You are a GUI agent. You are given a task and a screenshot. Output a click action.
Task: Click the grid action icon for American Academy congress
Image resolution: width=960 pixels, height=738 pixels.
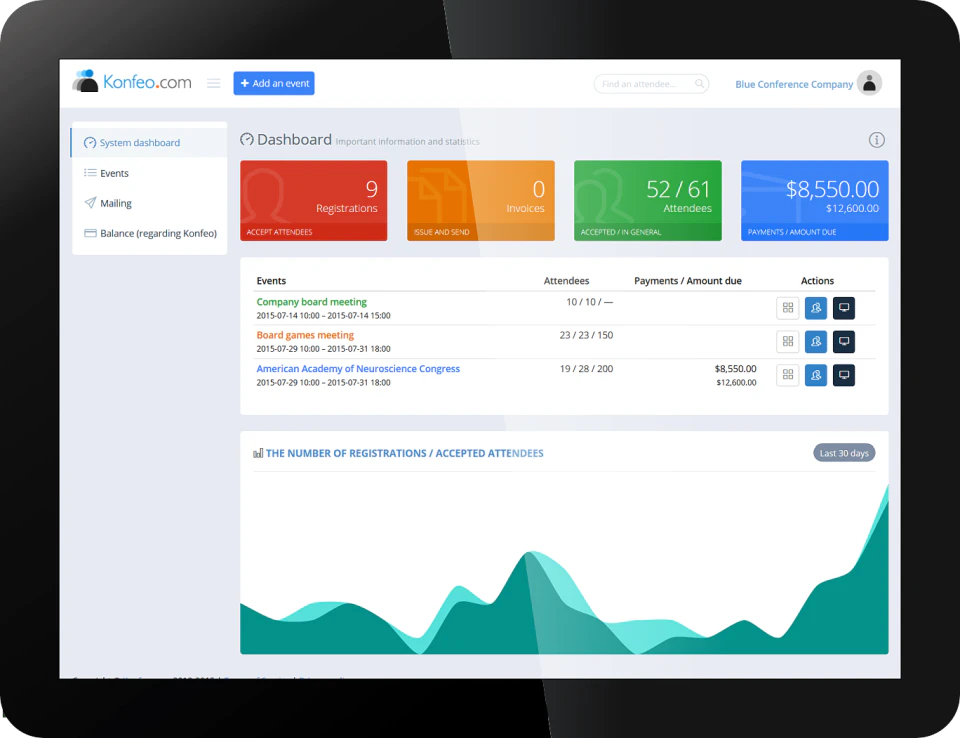click(787, 375)
